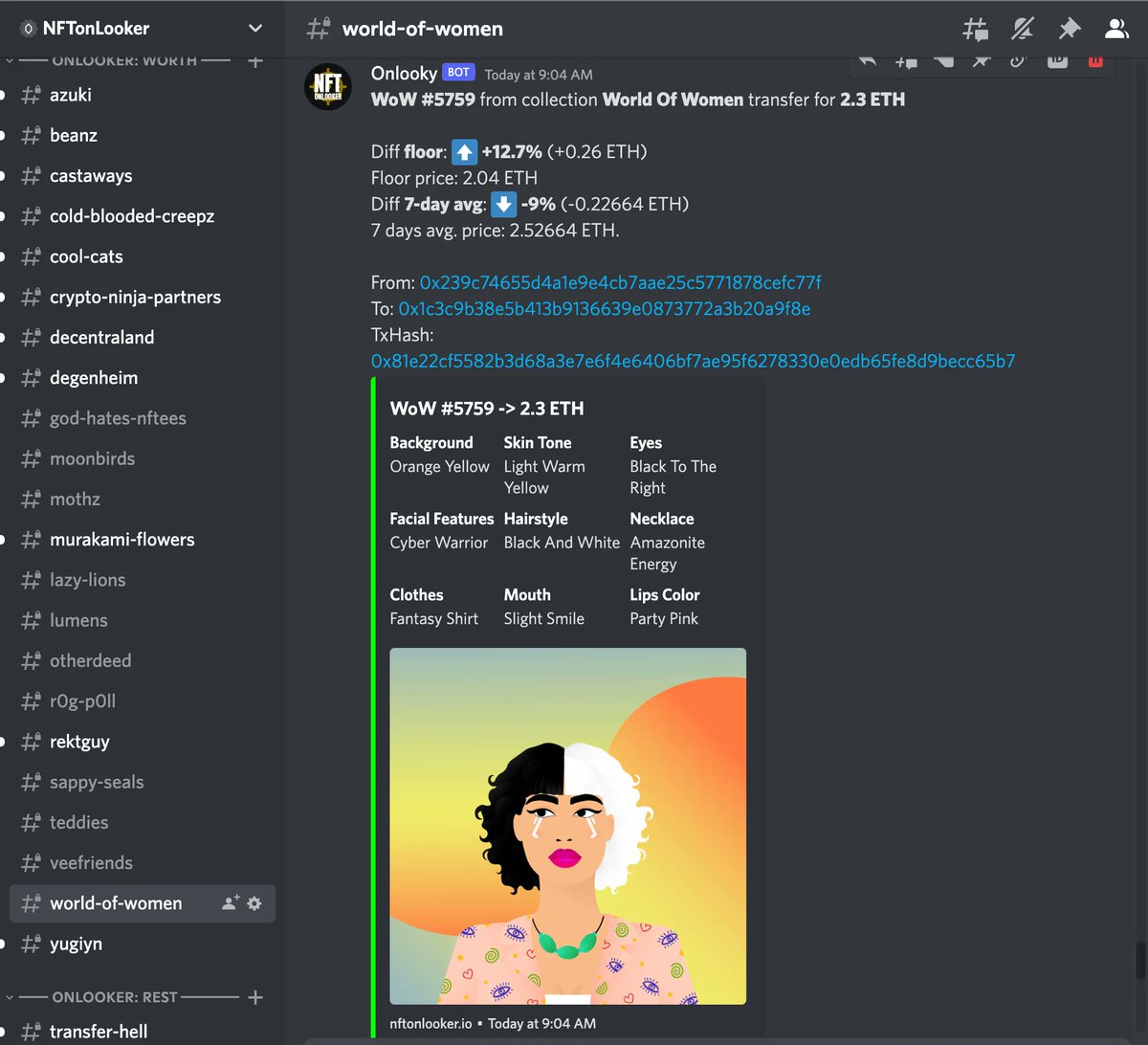
Task: Toggle the member list icon
Action: click(x=1116, y=29)
